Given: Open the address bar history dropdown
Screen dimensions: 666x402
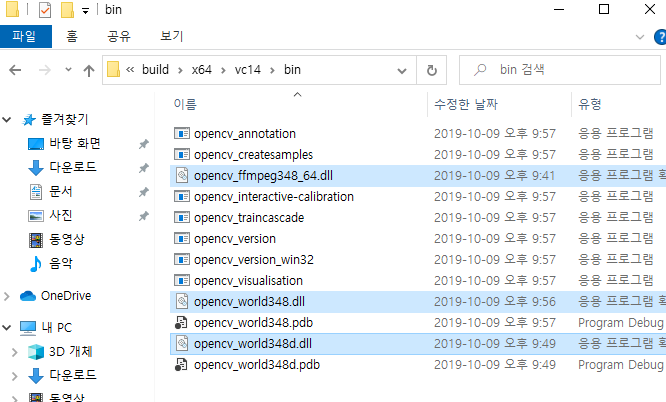Looking at the screenshot, I should tap(402, 71).
